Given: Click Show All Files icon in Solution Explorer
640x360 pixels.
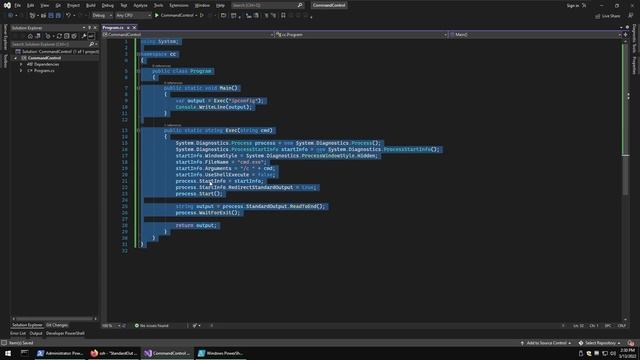Looking at the screenshot, I should [74, 36].
